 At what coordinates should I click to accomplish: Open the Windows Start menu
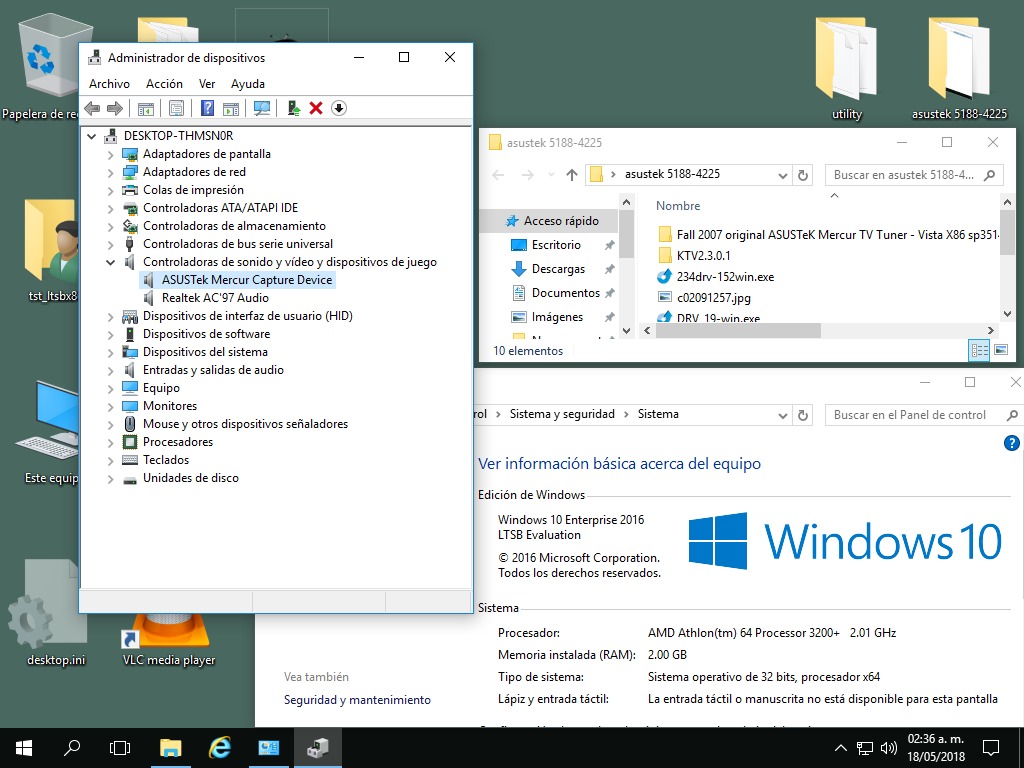[x=24, y=748]
